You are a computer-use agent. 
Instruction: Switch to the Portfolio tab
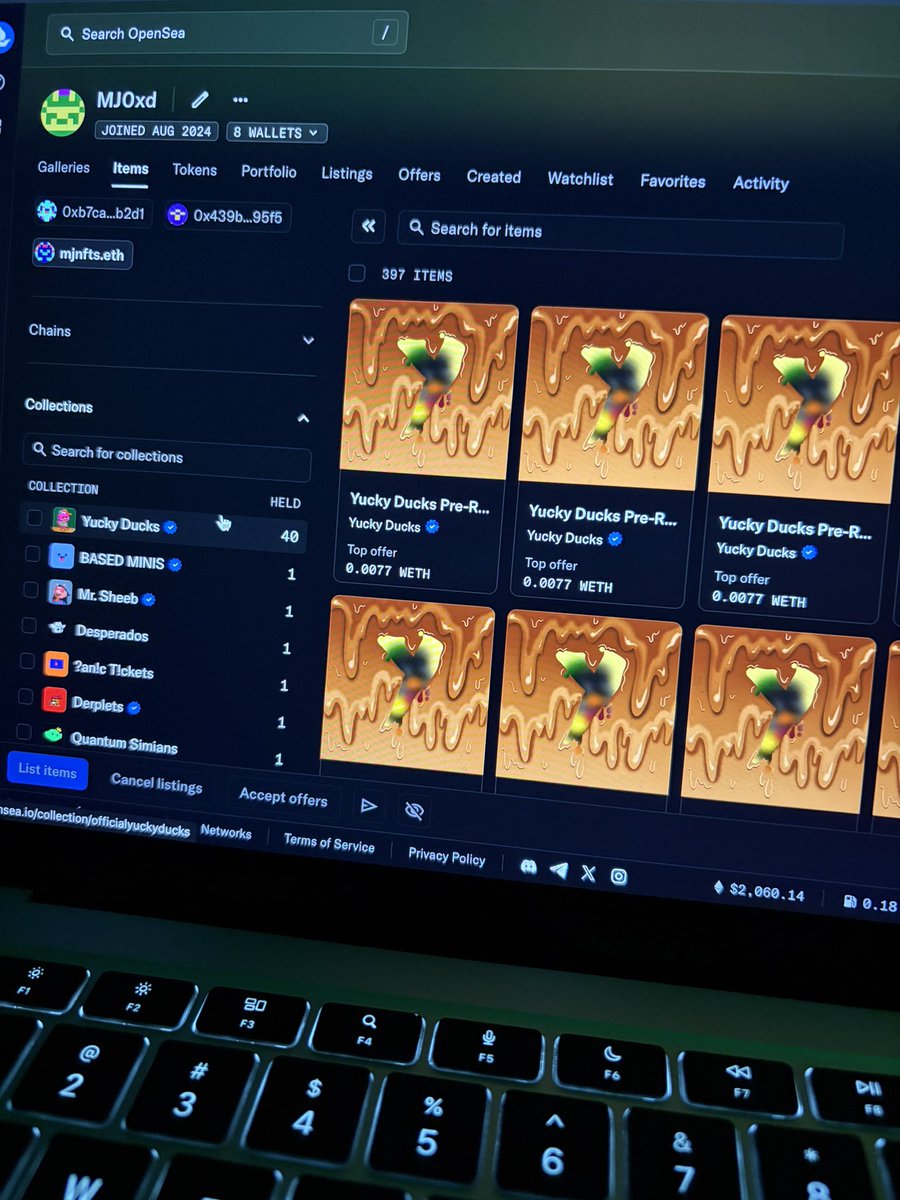click(x=268, y=172)
